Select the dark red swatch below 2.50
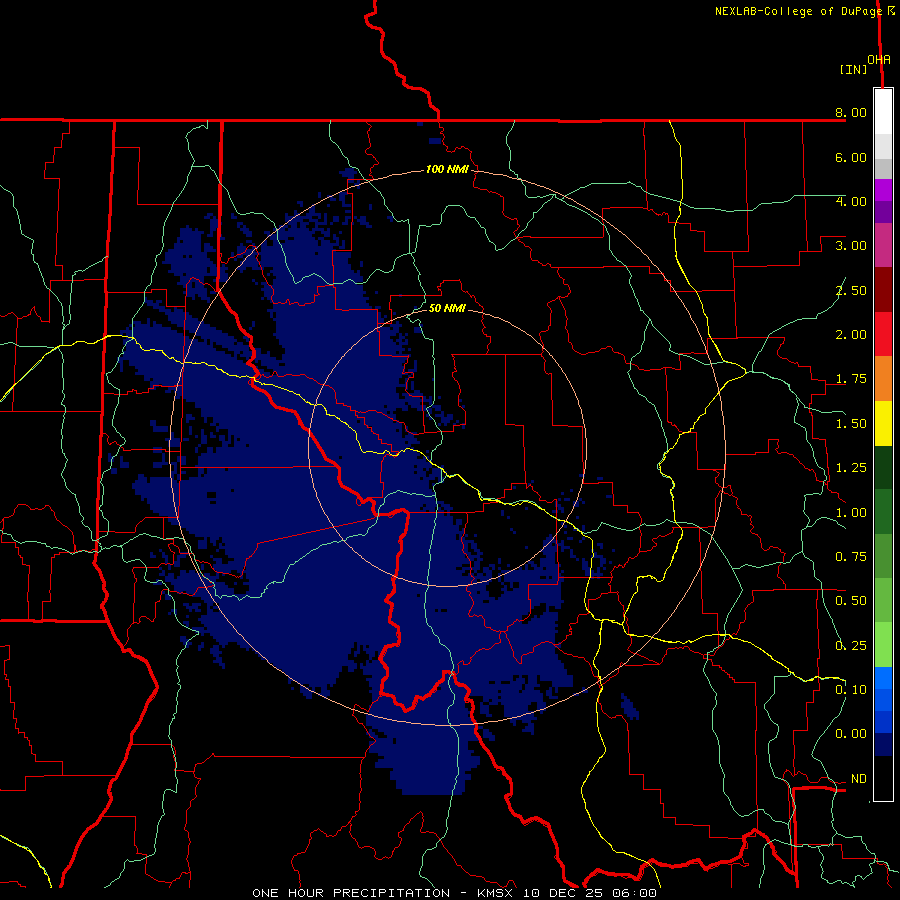Viewport: 900px width, 900px height. 883,290
